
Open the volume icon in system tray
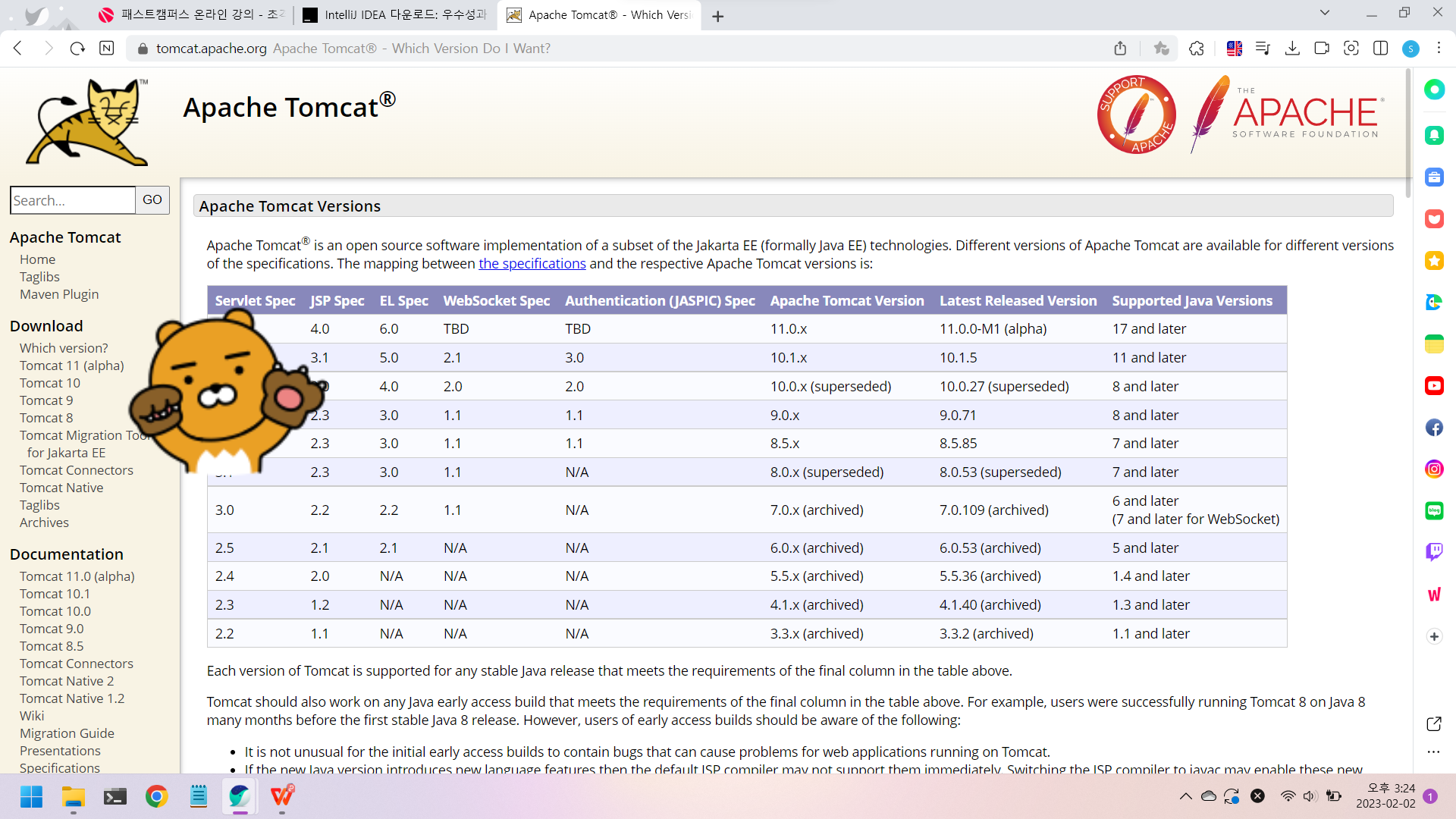1310,796
